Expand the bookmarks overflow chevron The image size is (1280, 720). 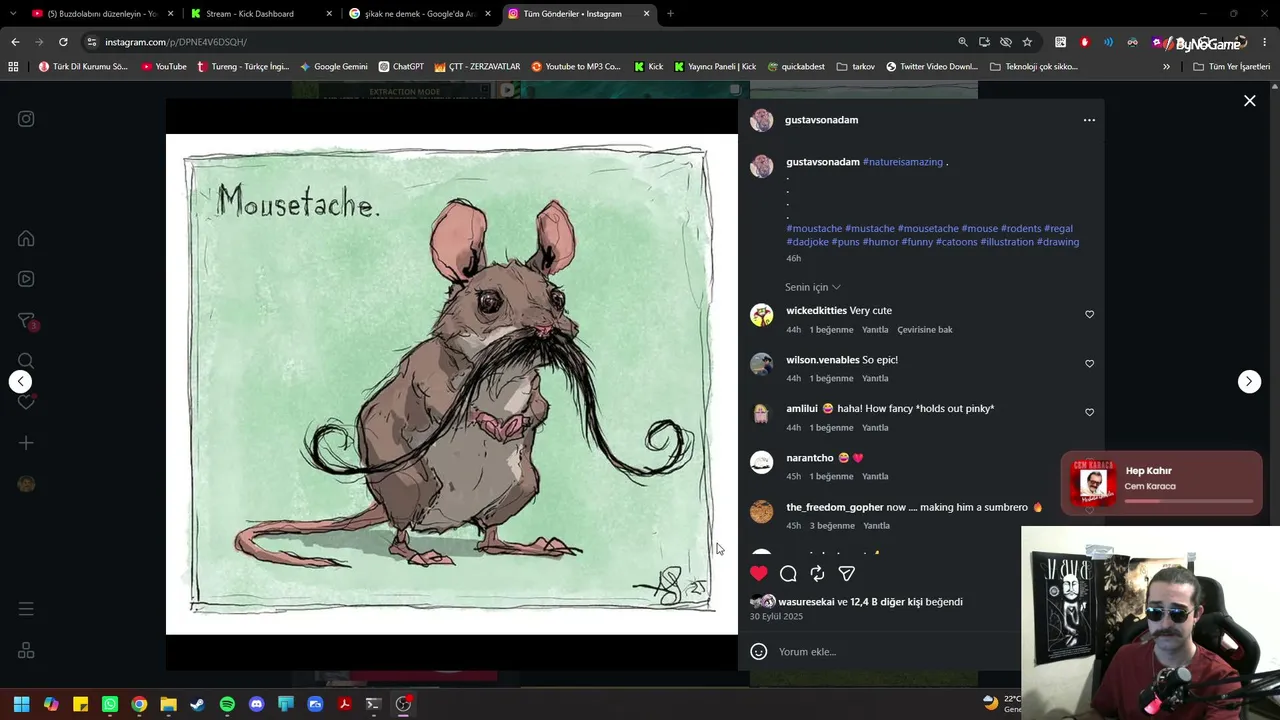click(1166, 67)
